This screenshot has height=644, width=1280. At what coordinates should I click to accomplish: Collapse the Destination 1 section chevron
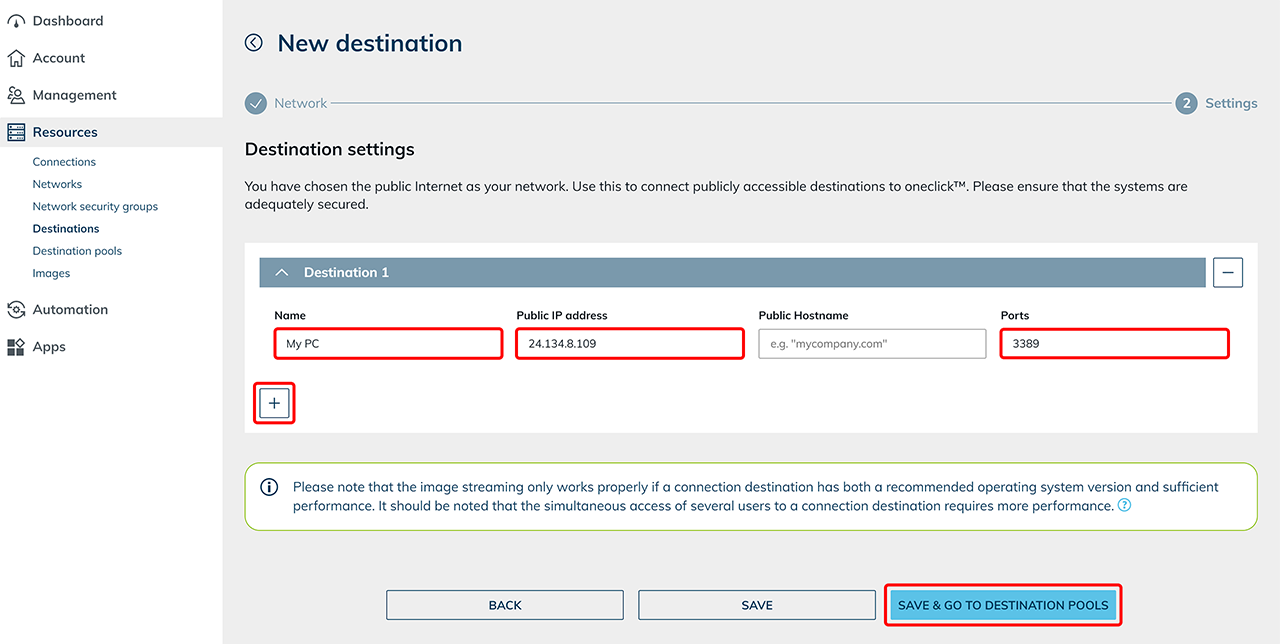click(282, 272)
